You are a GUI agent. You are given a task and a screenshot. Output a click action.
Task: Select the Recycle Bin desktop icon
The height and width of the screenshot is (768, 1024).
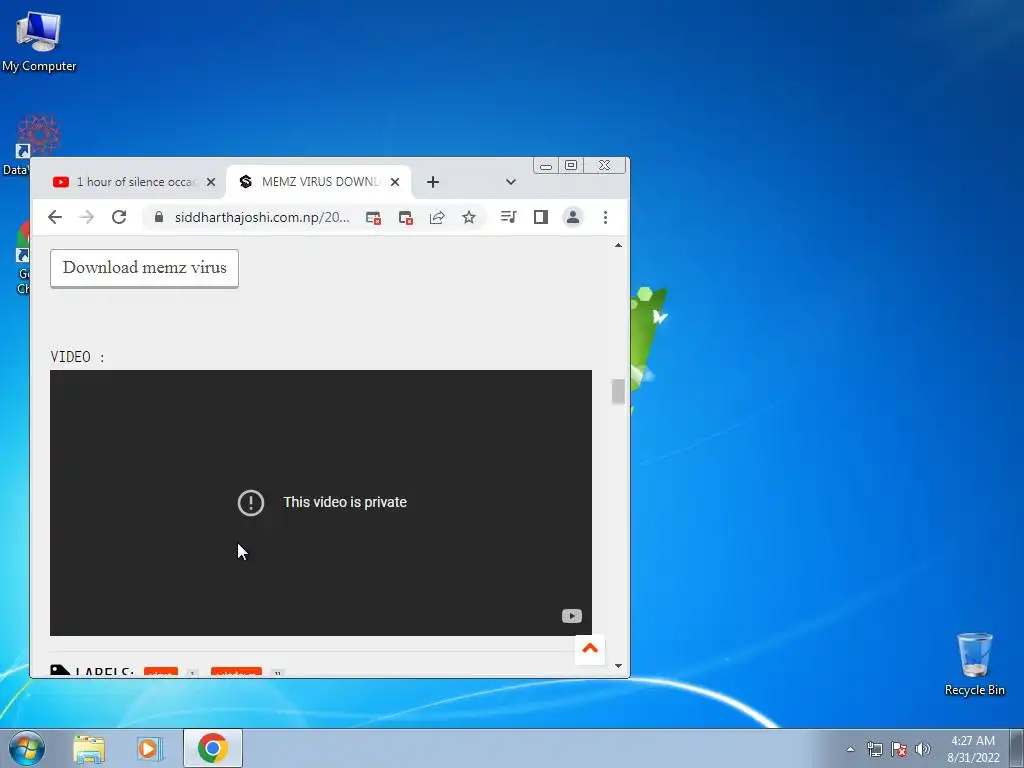974,664
